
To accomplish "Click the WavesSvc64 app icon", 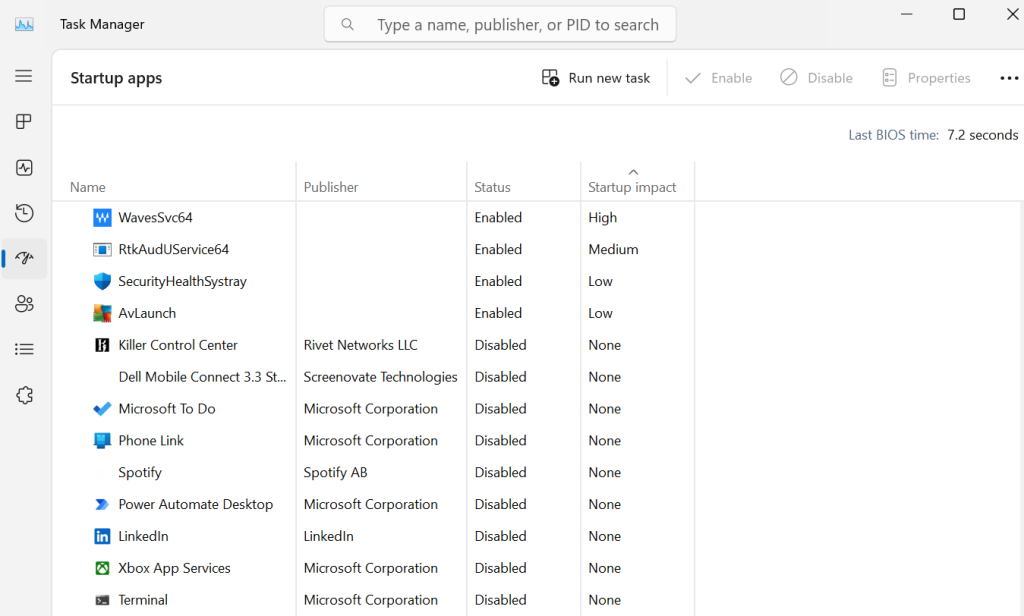I will (x=103, y=218).
